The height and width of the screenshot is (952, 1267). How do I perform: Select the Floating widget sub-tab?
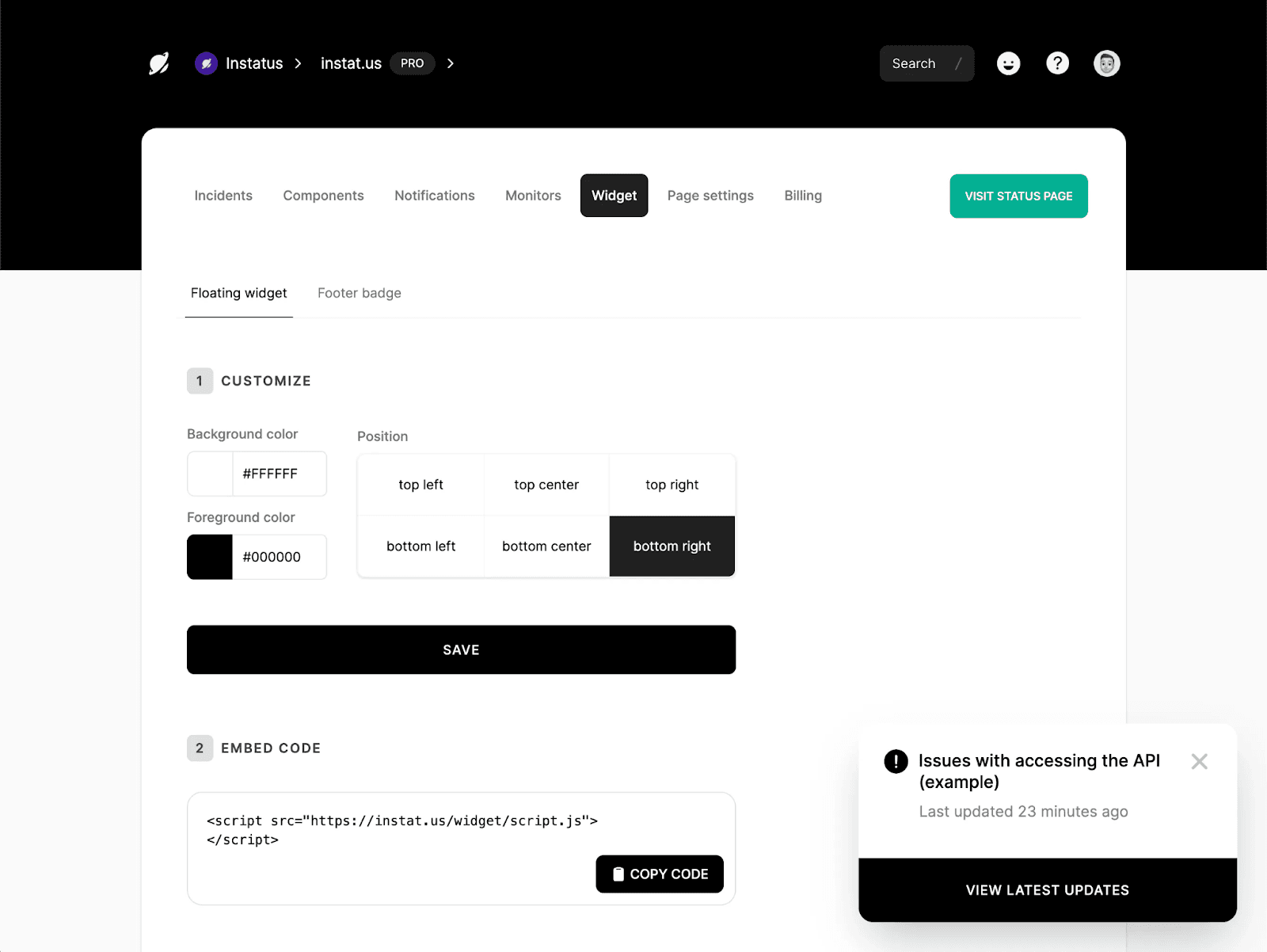[x=238, y=293]
